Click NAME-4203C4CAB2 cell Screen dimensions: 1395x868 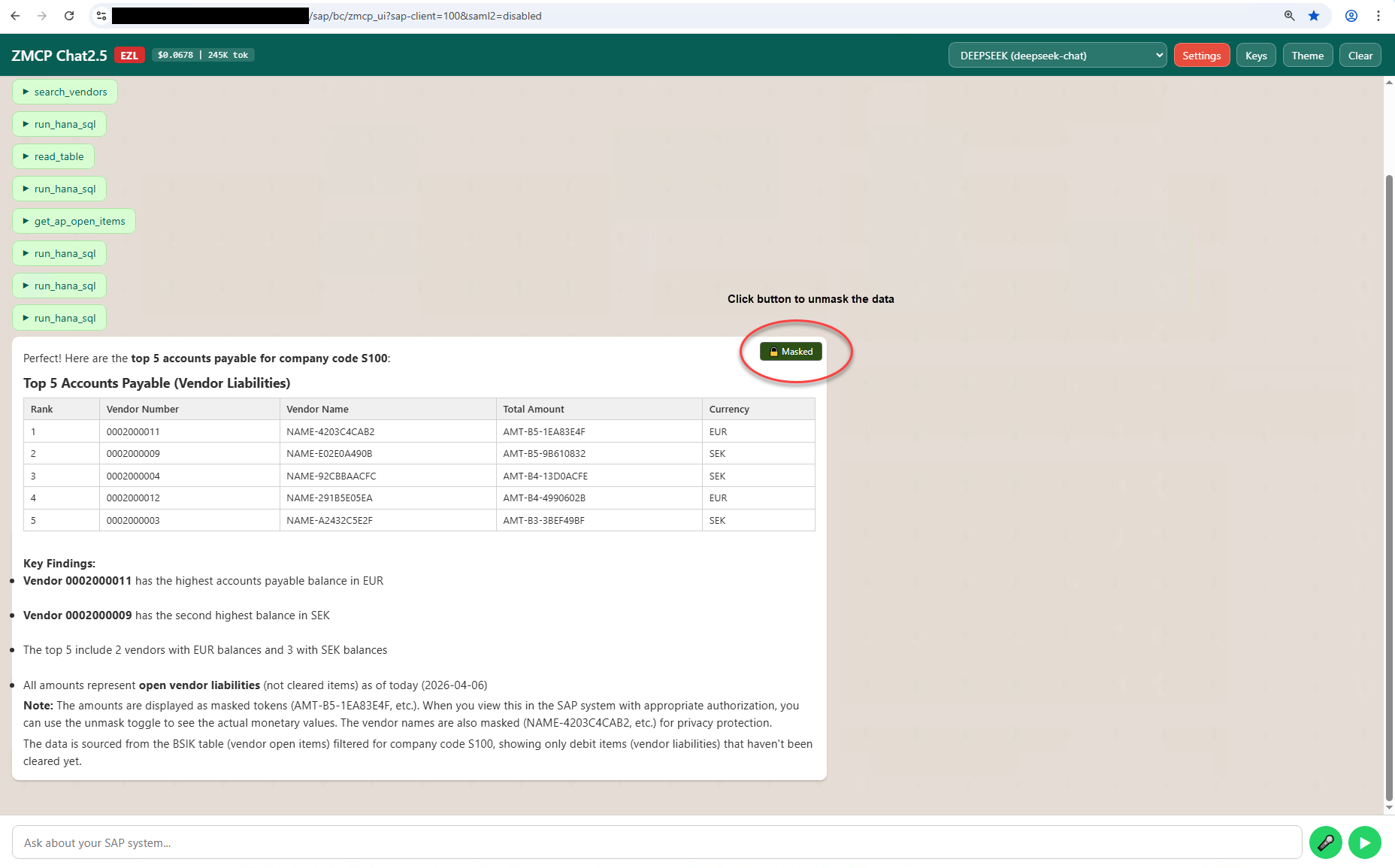[388, 431]
